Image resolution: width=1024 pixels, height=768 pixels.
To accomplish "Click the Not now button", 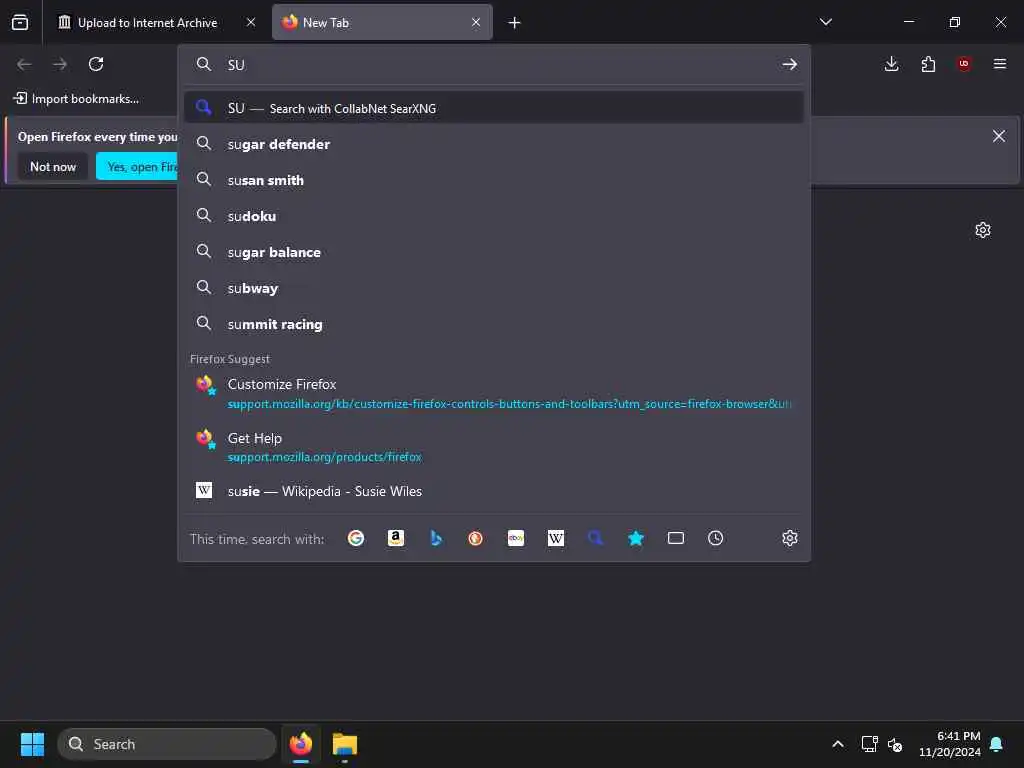I will pyautogui.click(x=53, y=167).
